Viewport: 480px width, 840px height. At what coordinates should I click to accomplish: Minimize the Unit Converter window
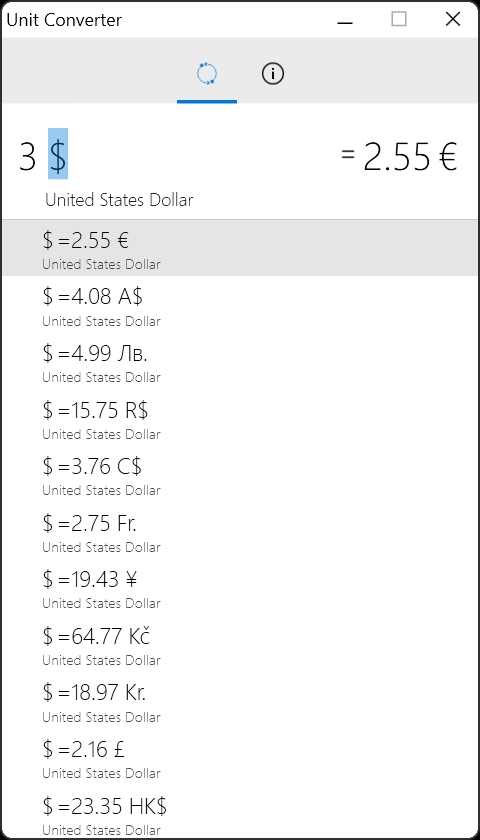click(x=346, y=20)
